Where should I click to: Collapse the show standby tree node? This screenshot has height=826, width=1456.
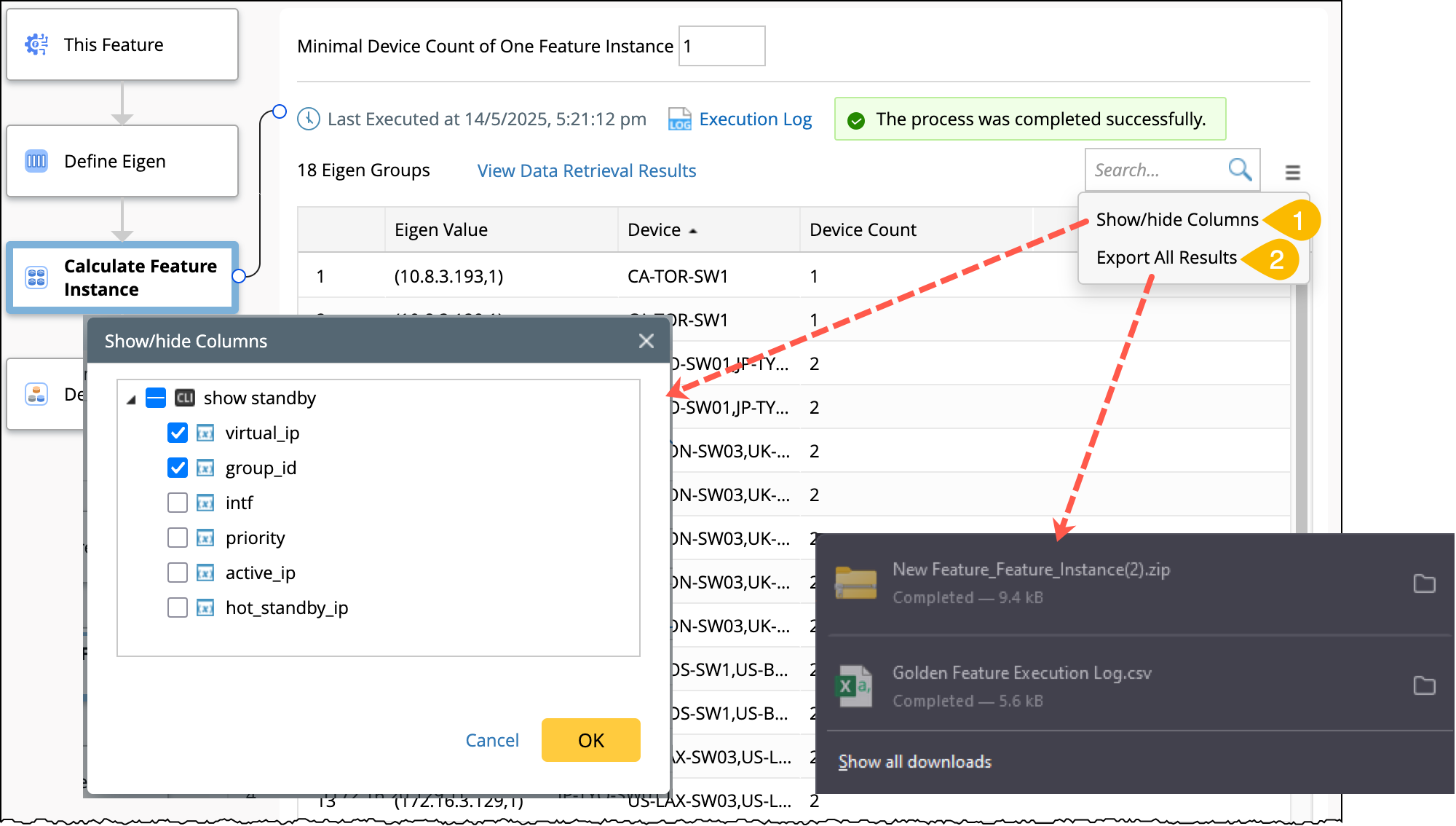click(x=131, y=399)
